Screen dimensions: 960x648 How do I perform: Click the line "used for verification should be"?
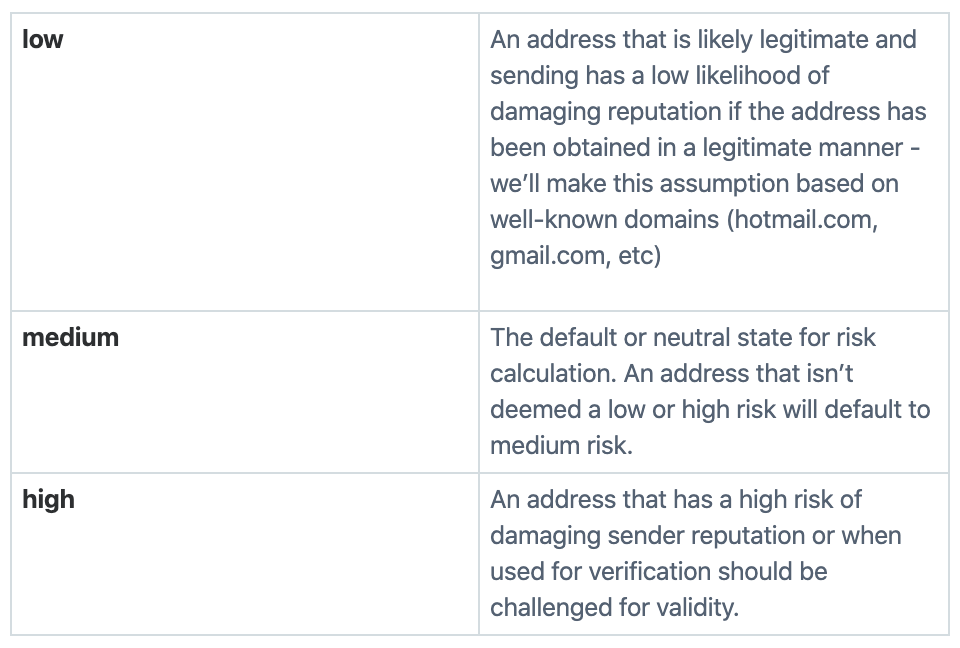pyautogui.click(x=659, y=572)
